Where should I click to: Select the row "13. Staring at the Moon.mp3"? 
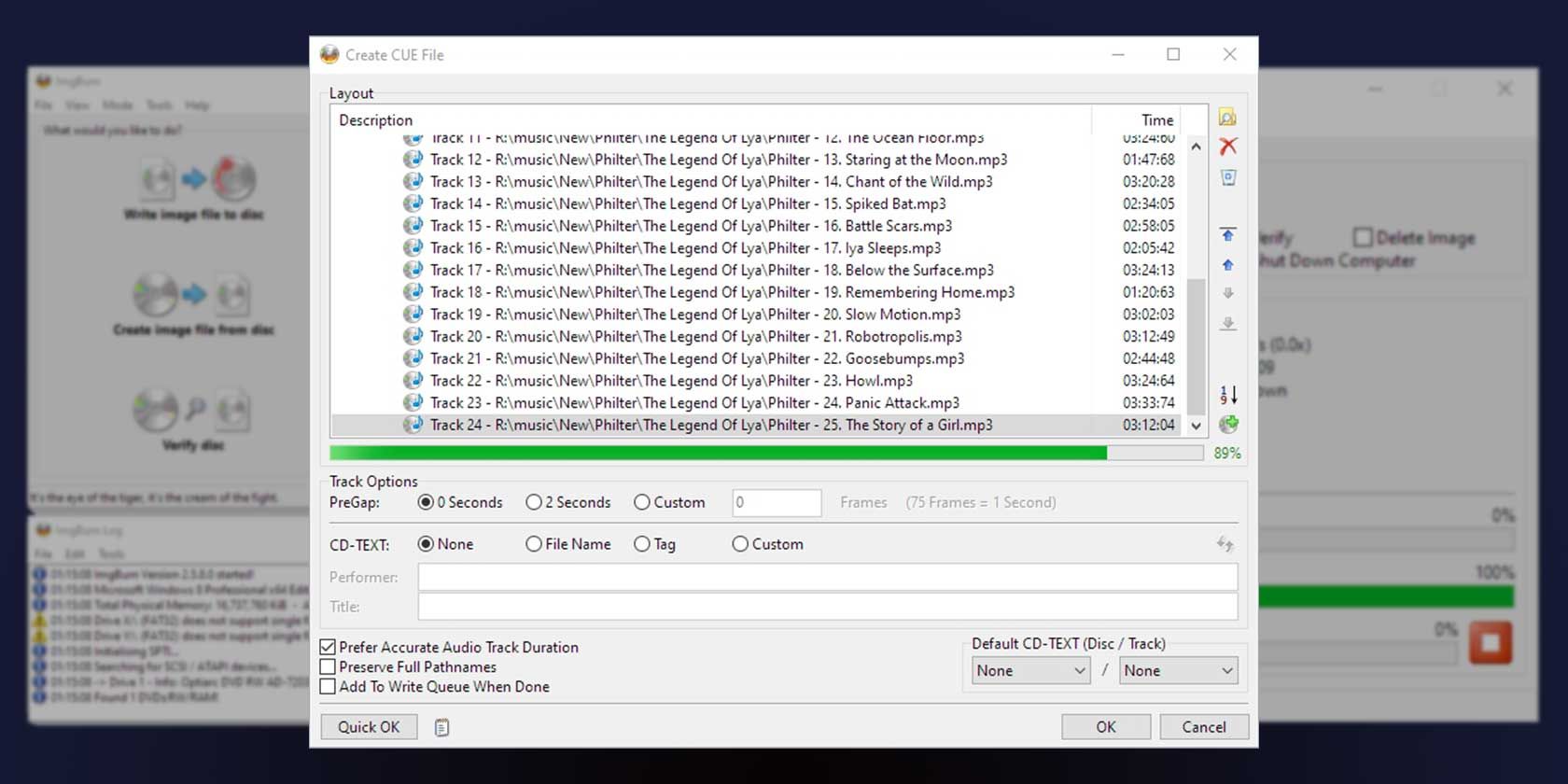pyautogui.click(x=758, y=160)
